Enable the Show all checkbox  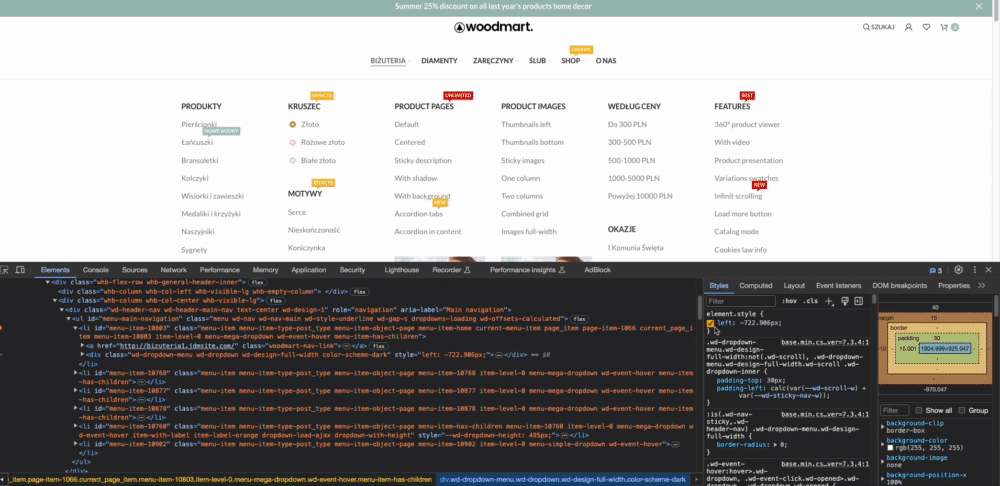[919, 411]
